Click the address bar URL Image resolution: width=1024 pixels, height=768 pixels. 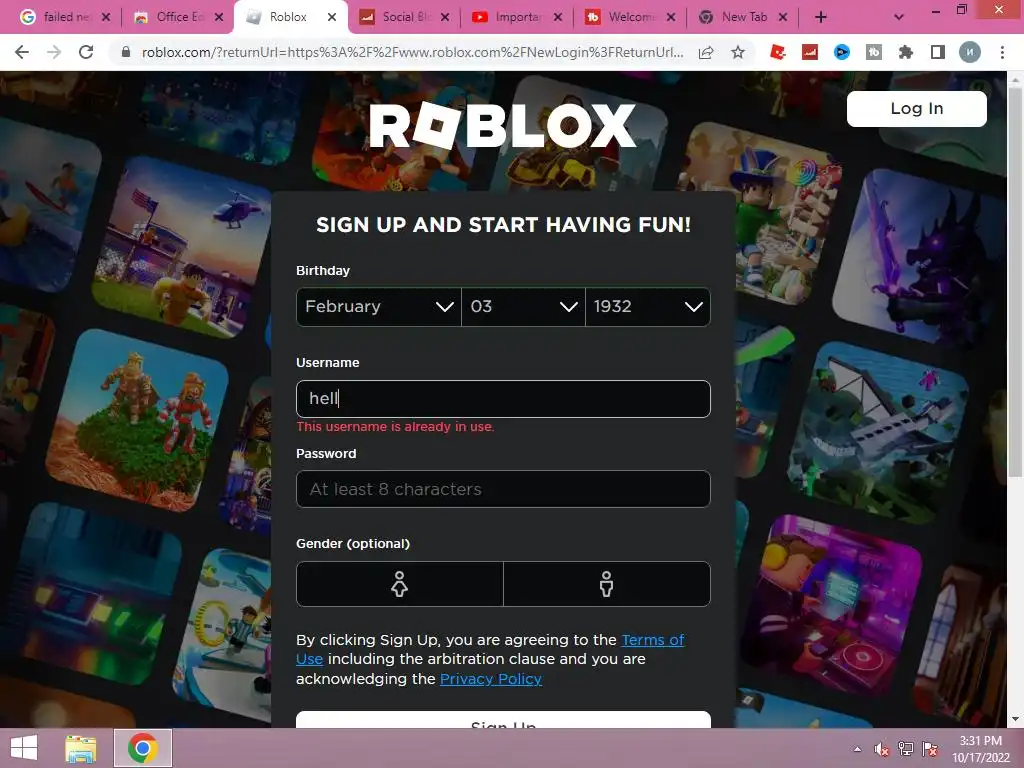[413, 52]
